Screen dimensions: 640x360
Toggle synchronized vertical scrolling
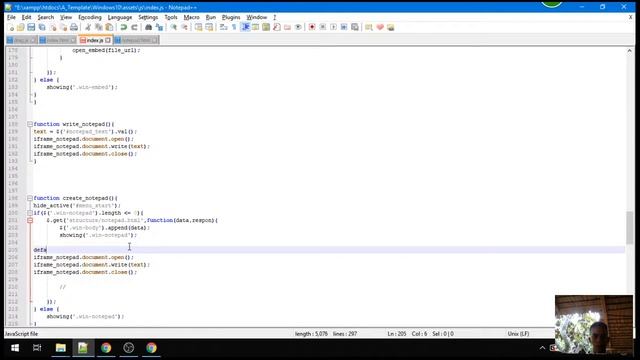pos(198,27)
